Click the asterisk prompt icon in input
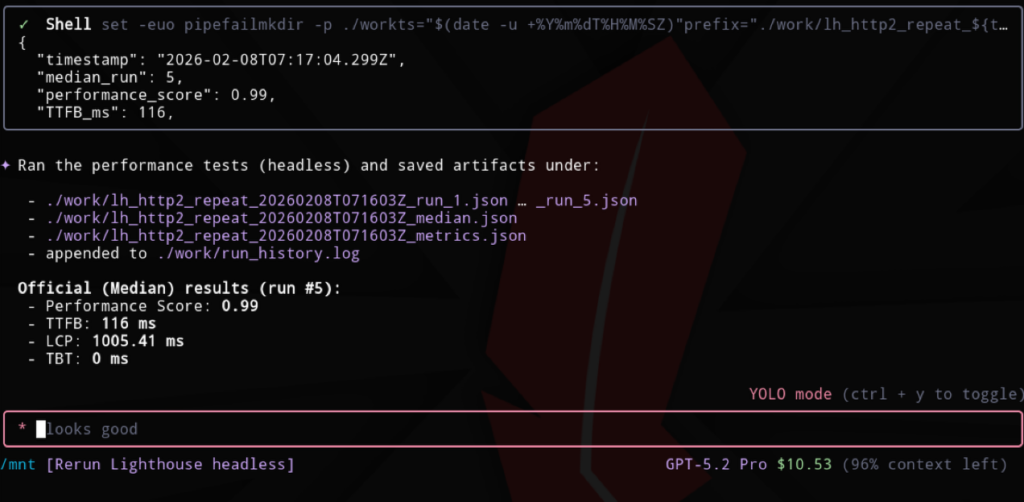The width and height of the screenshot is (1024, 502). click(x=22, y=429)
